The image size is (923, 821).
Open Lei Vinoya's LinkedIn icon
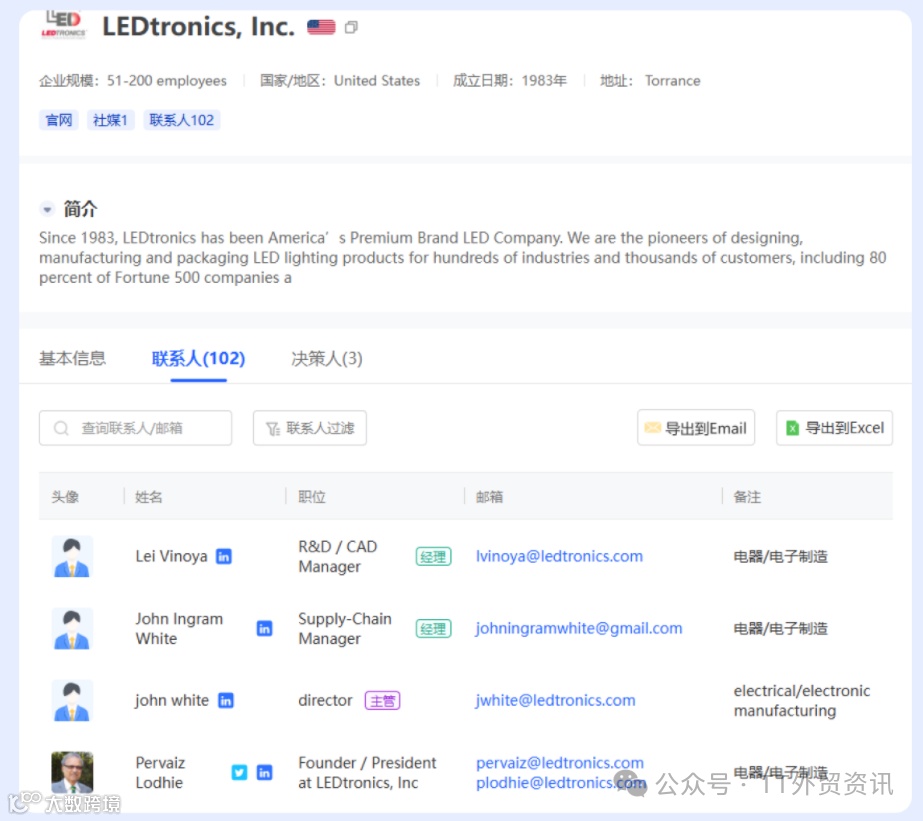tap(224, 556)
